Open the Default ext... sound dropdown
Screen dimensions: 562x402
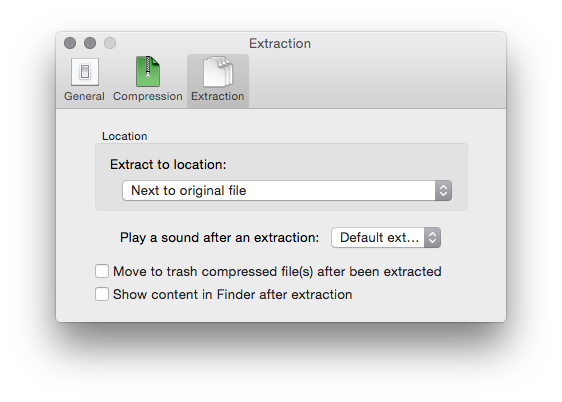(x=386, y=238)
